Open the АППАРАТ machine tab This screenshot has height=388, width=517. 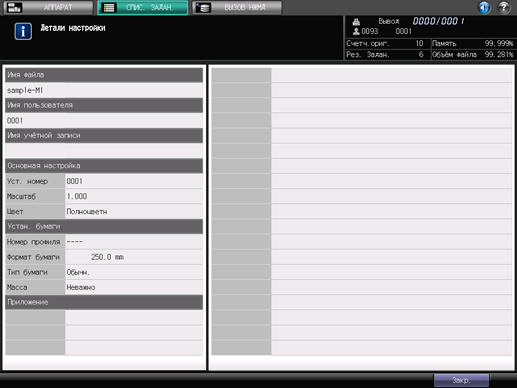tap(48, 7)
